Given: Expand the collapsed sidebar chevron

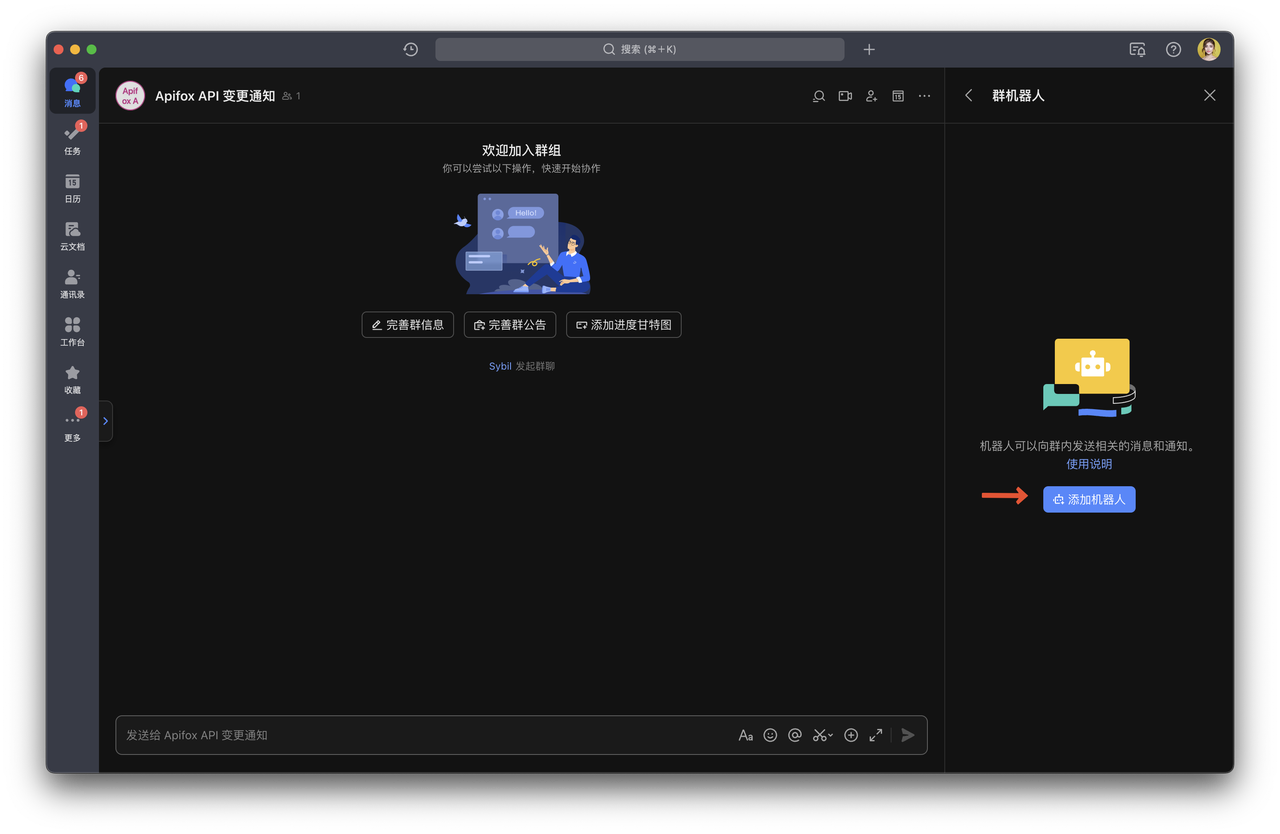Looking at the screenshot, I should point(105,421).
